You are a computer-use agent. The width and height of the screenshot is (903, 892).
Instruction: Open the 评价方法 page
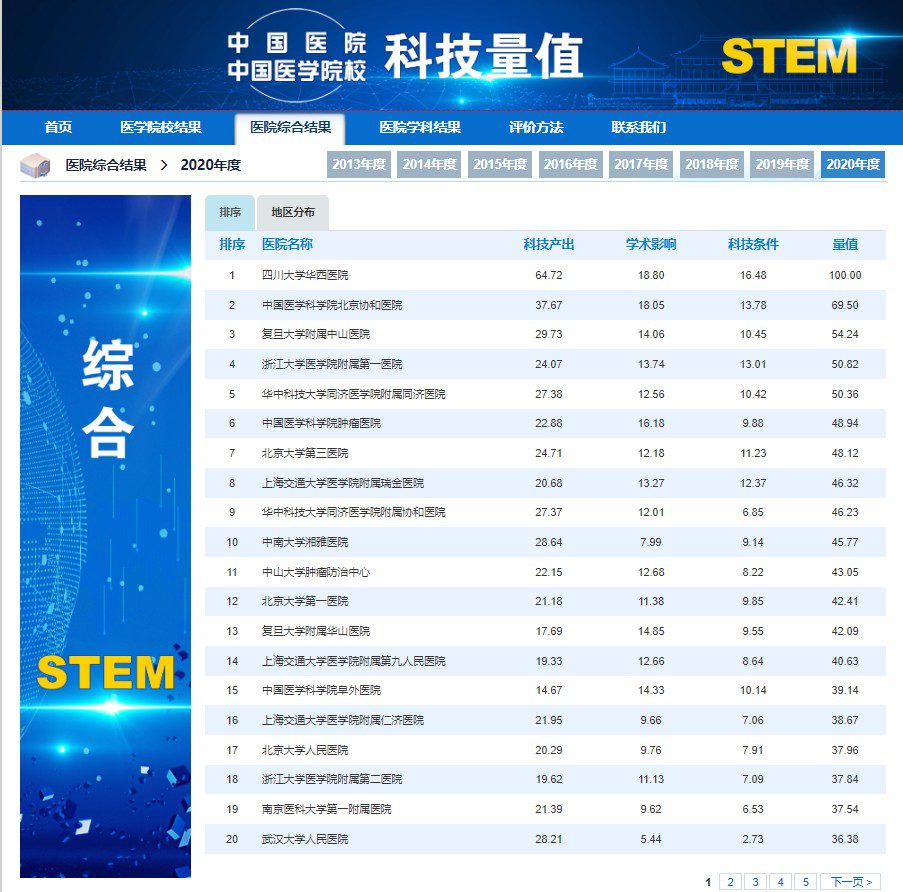pyautogui.click(x=536, y=127)
